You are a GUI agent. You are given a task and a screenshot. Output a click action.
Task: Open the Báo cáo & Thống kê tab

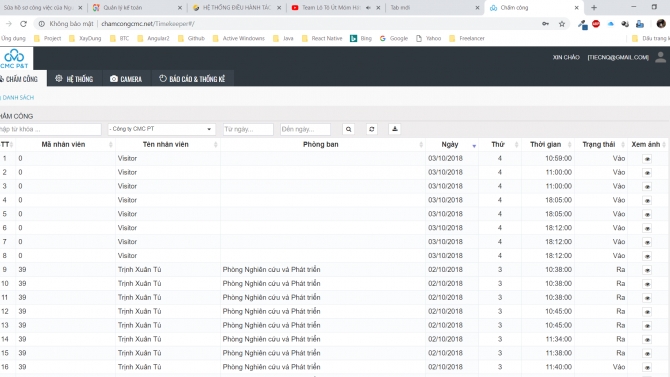(x=192, y=79)
